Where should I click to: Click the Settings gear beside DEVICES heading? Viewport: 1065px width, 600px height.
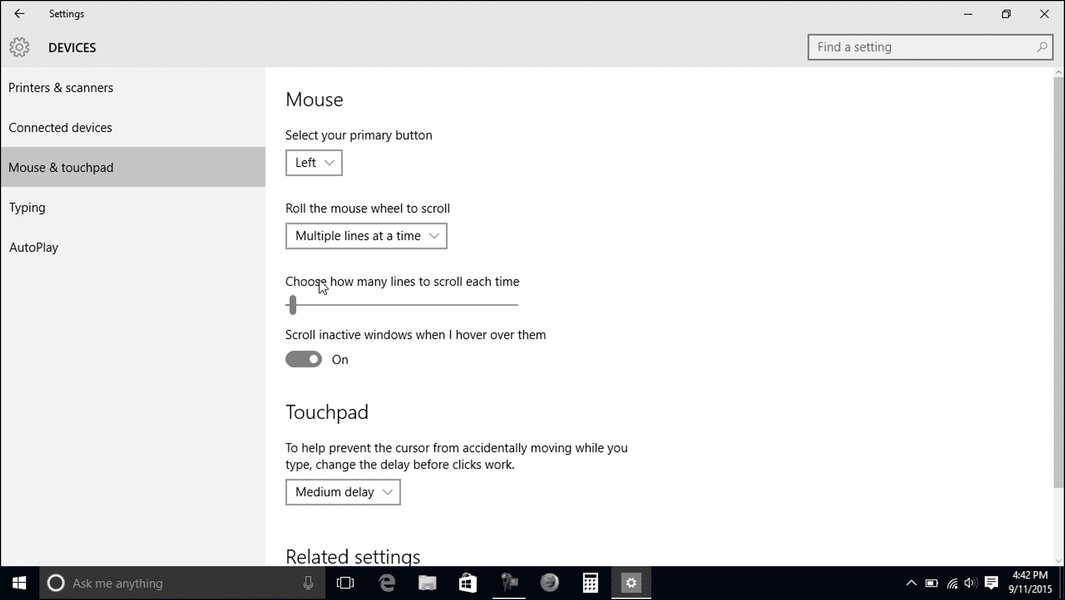(19, 46)
